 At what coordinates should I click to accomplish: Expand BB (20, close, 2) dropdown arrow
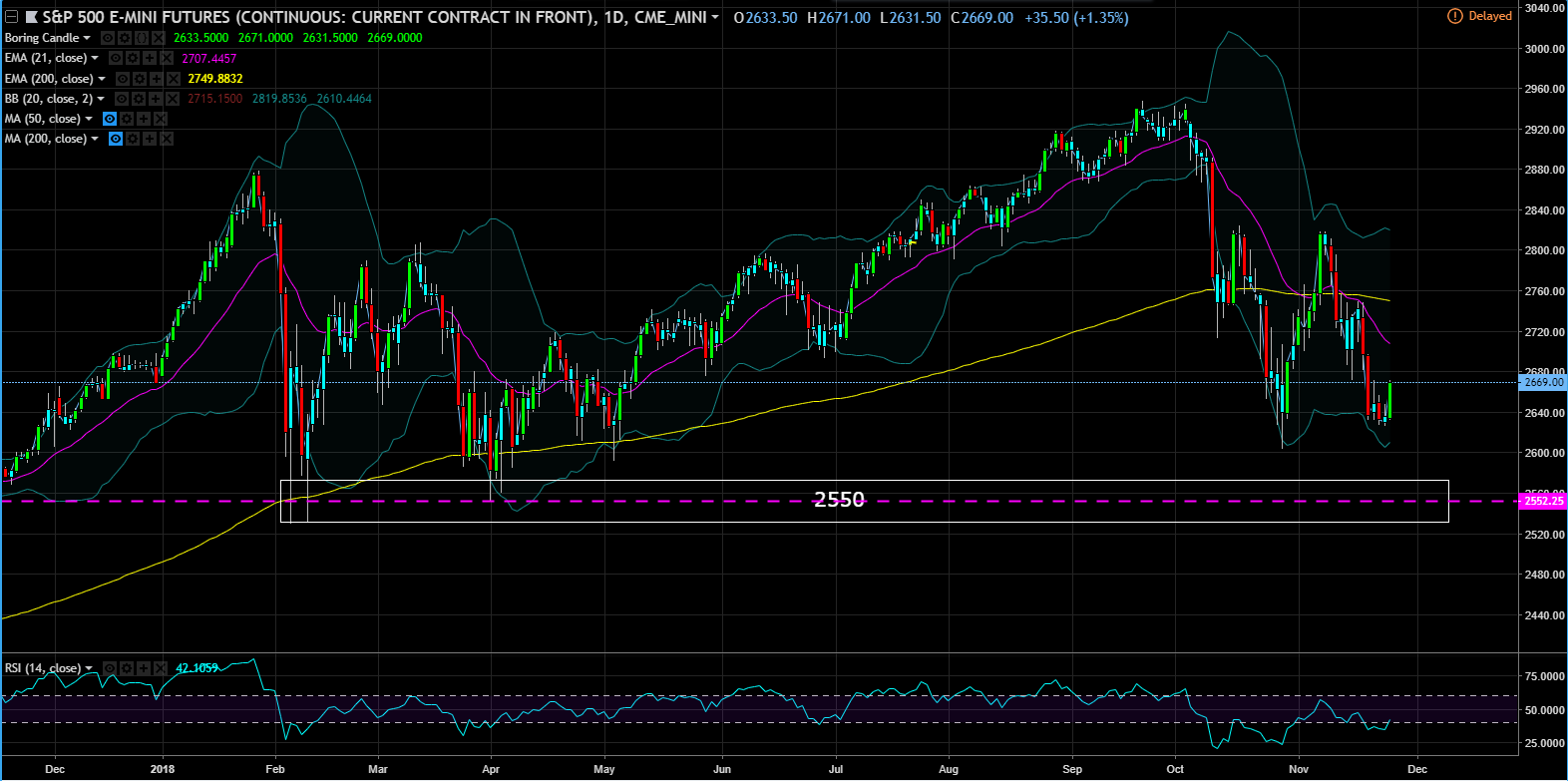click(101, 99)
